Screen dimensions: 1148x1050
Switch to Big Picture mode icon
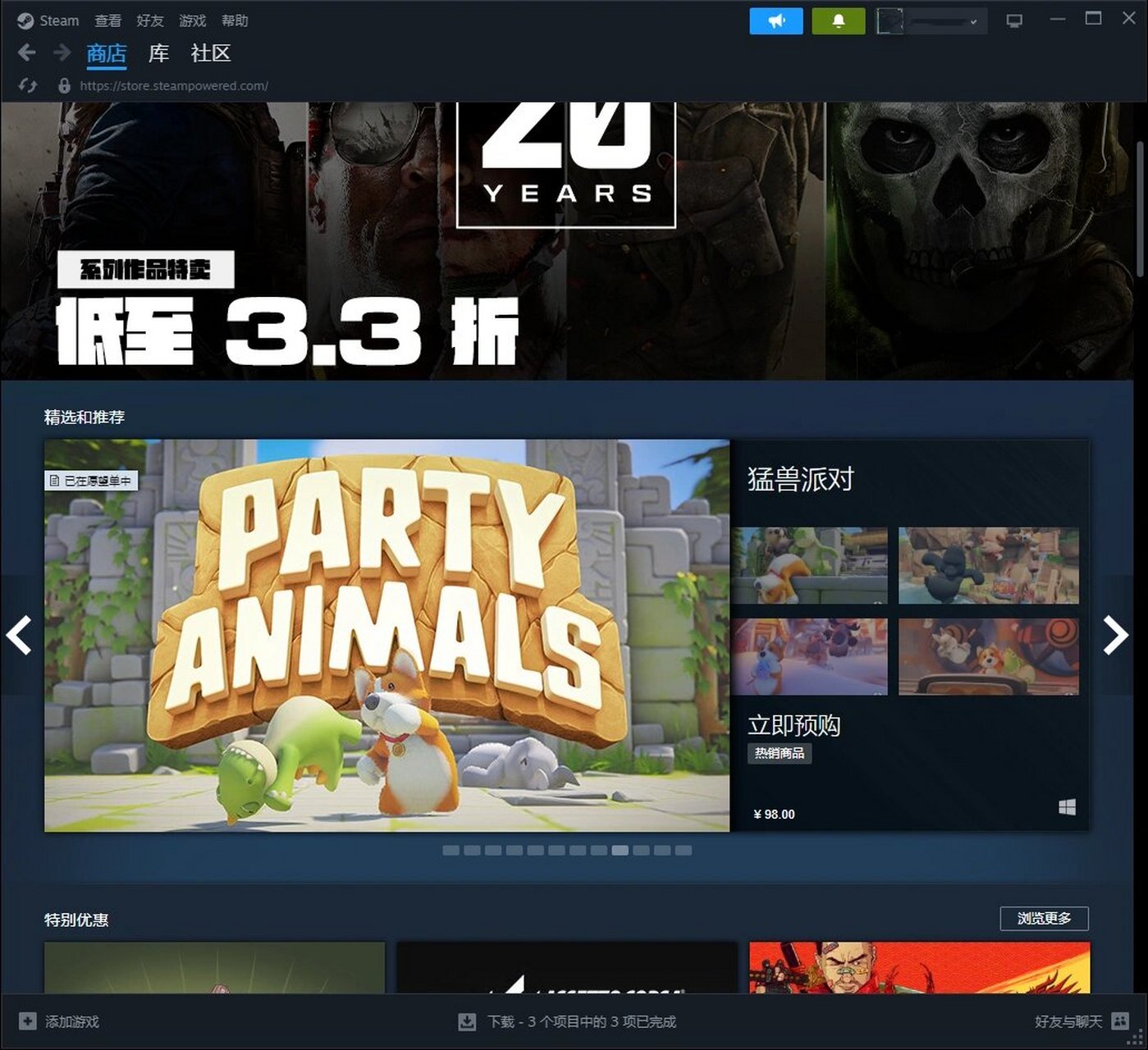point(1015,21)
